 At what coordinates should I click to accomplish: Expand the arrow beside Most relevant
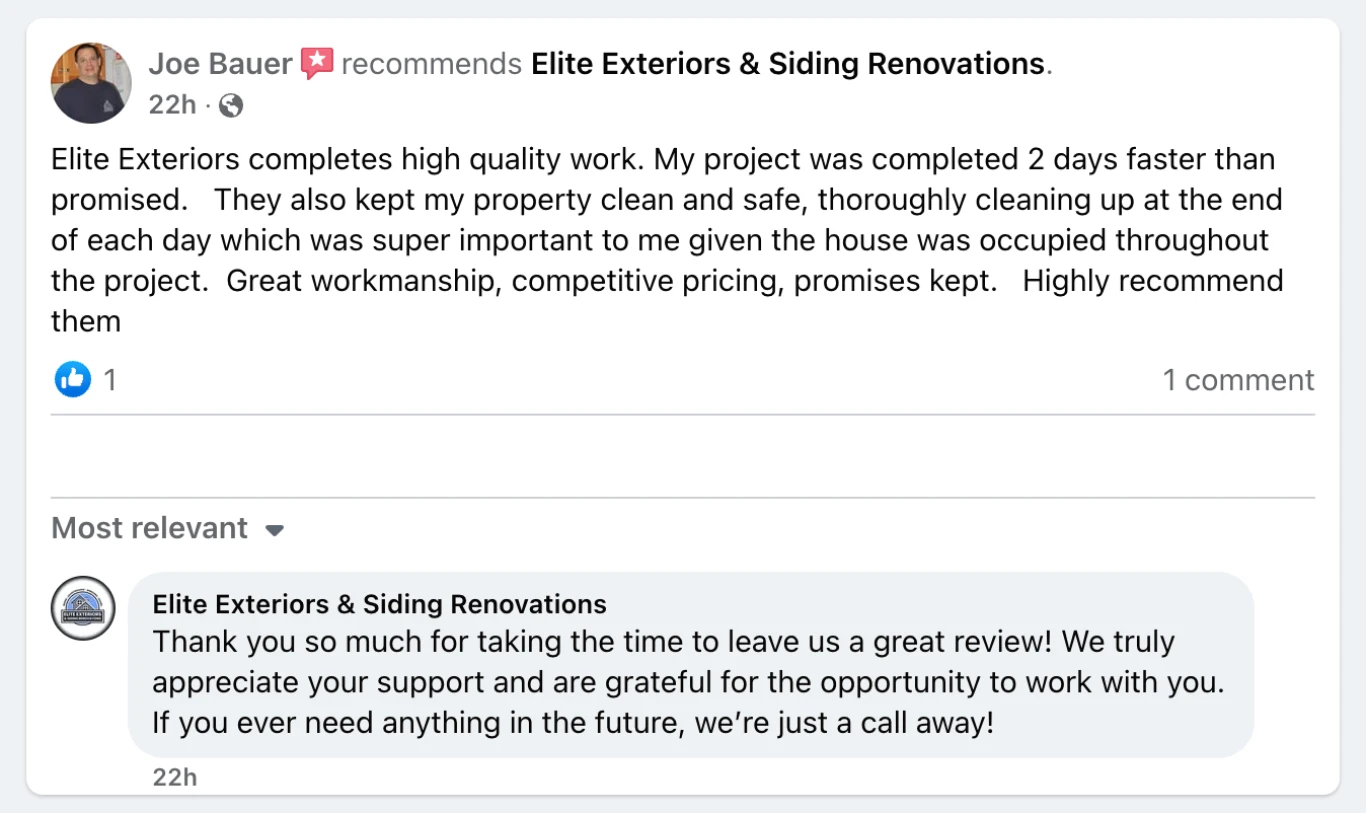[275, 530]
